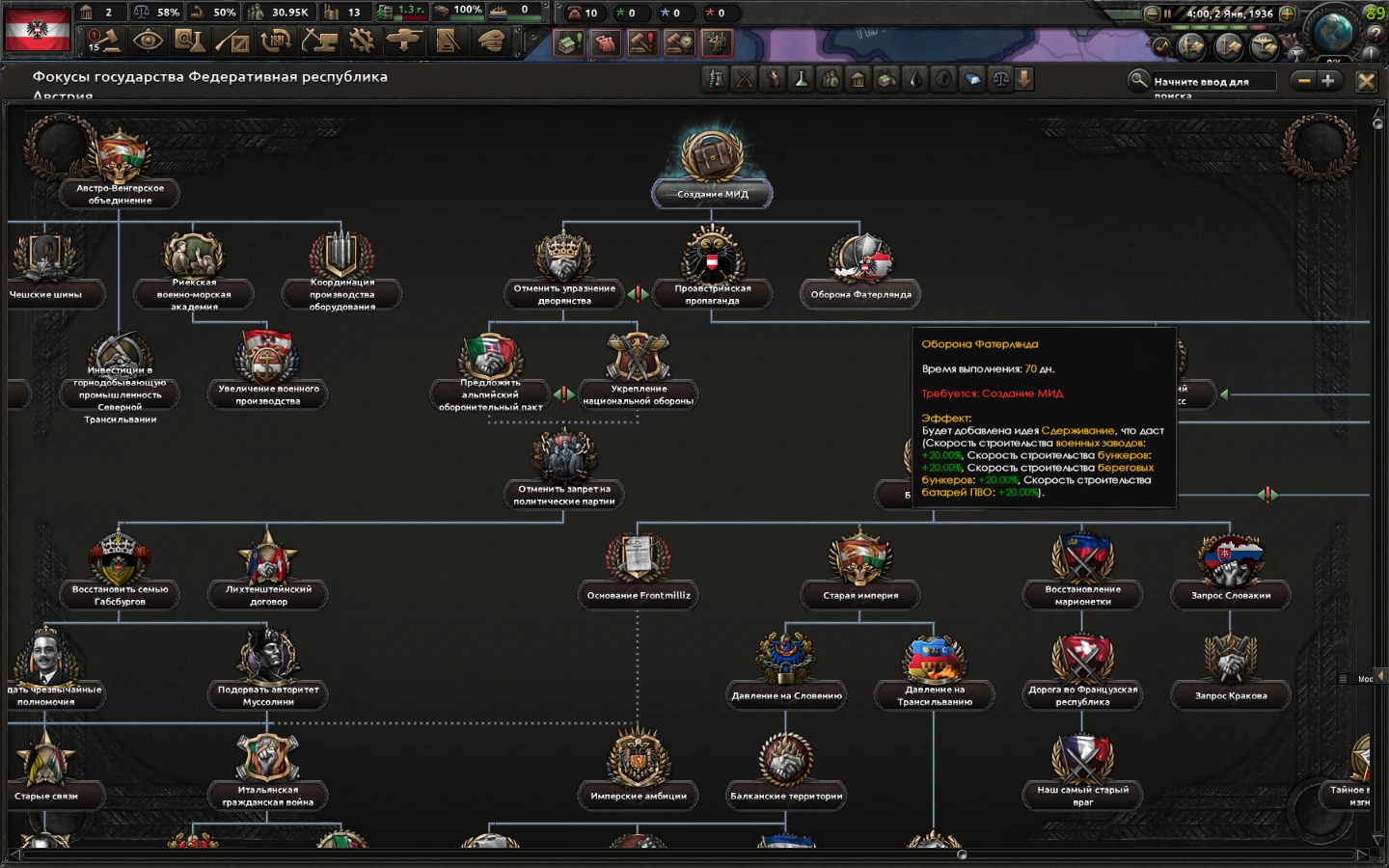The height and width of the screenshot is (868, 1389).
Task: Zoom out with the minus button
Action: point(1304,81)
